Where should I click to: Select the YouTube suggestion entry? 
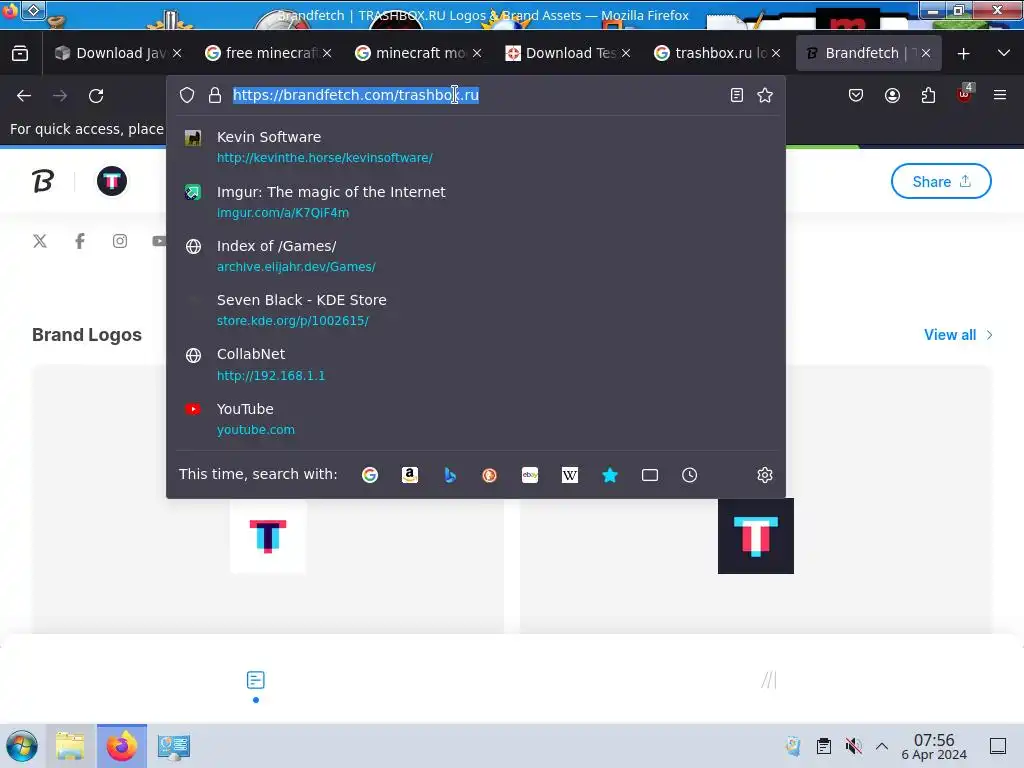tap(475, 419)
